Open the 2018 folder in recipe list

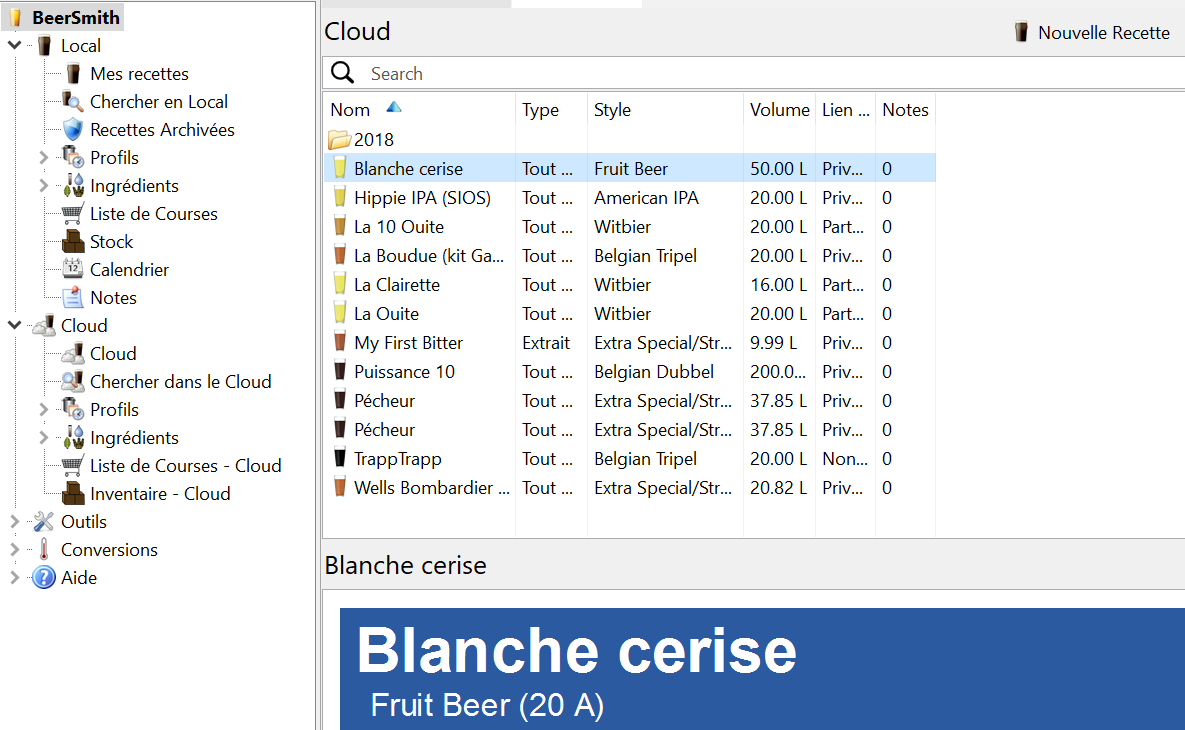(x=373, y=140)
